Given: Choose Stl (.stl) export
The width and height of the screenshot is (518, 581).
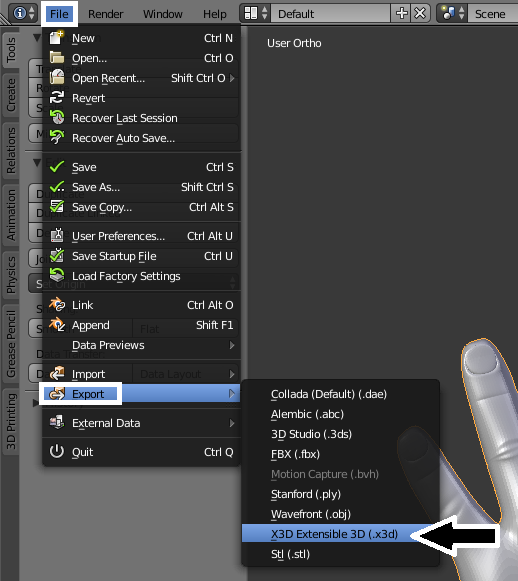Looking at the screenshot, I should click(x=340, y=554).
